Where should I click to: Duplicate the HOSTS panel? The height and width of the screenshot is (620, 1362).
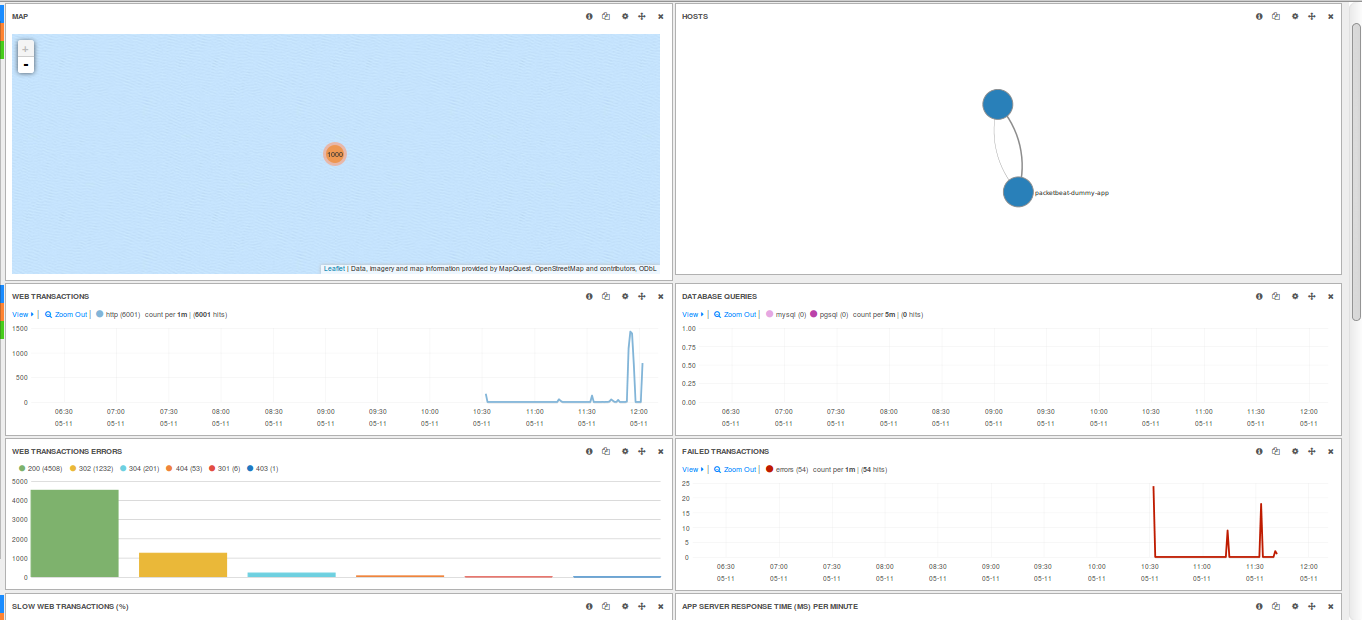pyautogui.click(x=1276, y=16)
